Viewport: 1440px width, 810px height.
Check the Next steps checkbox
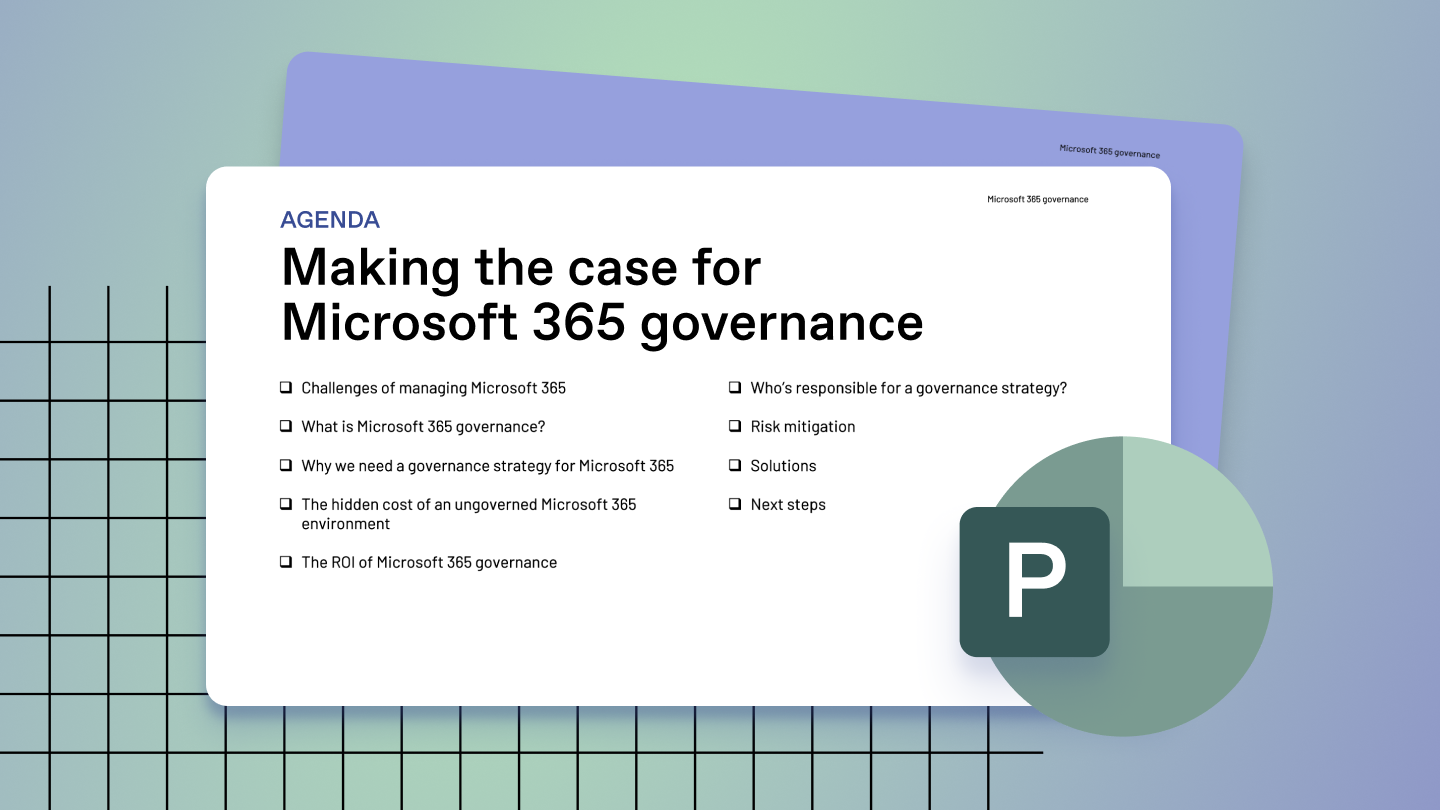(x=734, y=504)
